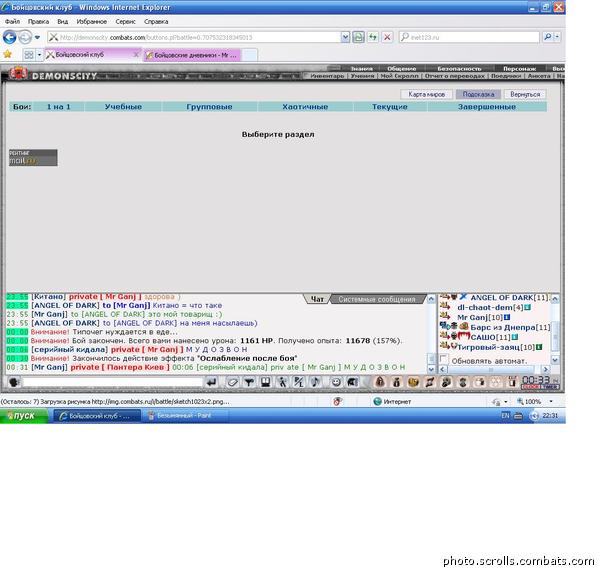Open the Инвентарь link

click(327, 76)
